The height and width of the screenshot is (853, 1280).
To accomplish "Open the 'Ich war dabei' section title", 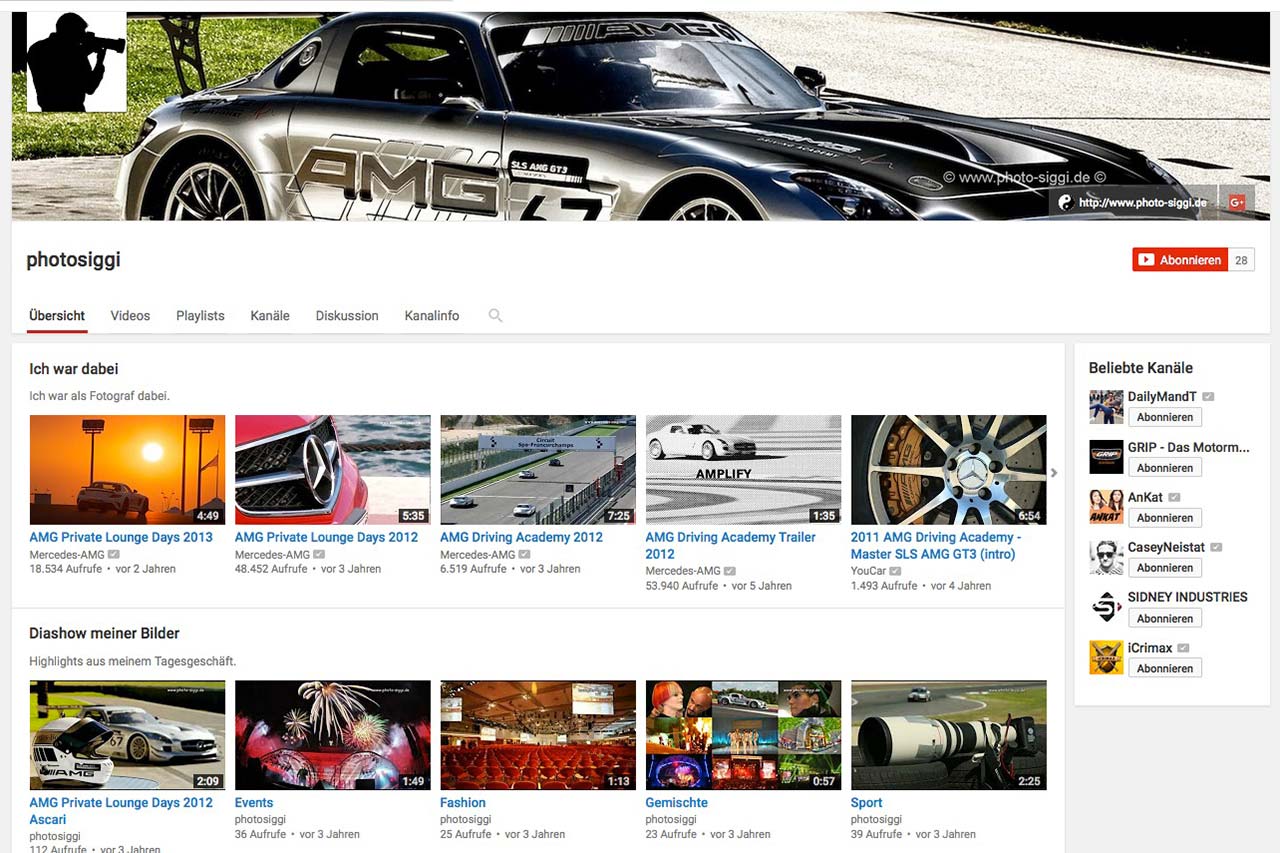I will click(74, 369).
